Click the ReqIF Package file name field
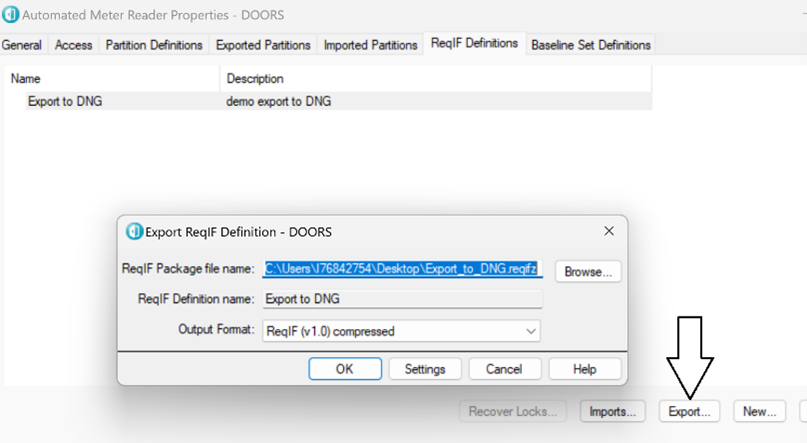Image resolution: width=807 pixels, height=443 pixels. (x=401, y=269)
